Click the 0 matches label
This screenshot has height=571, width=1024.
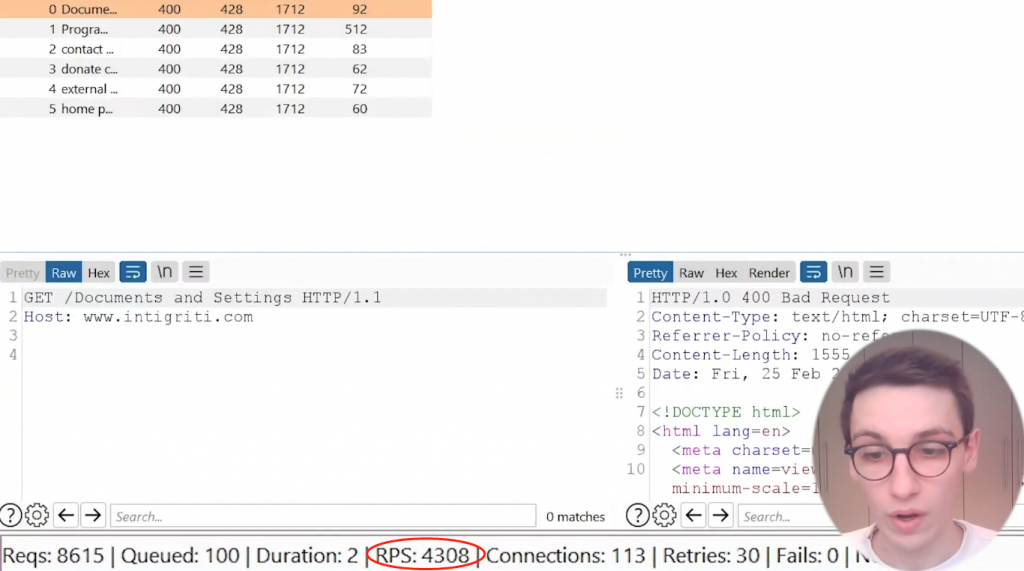(575, 516)
